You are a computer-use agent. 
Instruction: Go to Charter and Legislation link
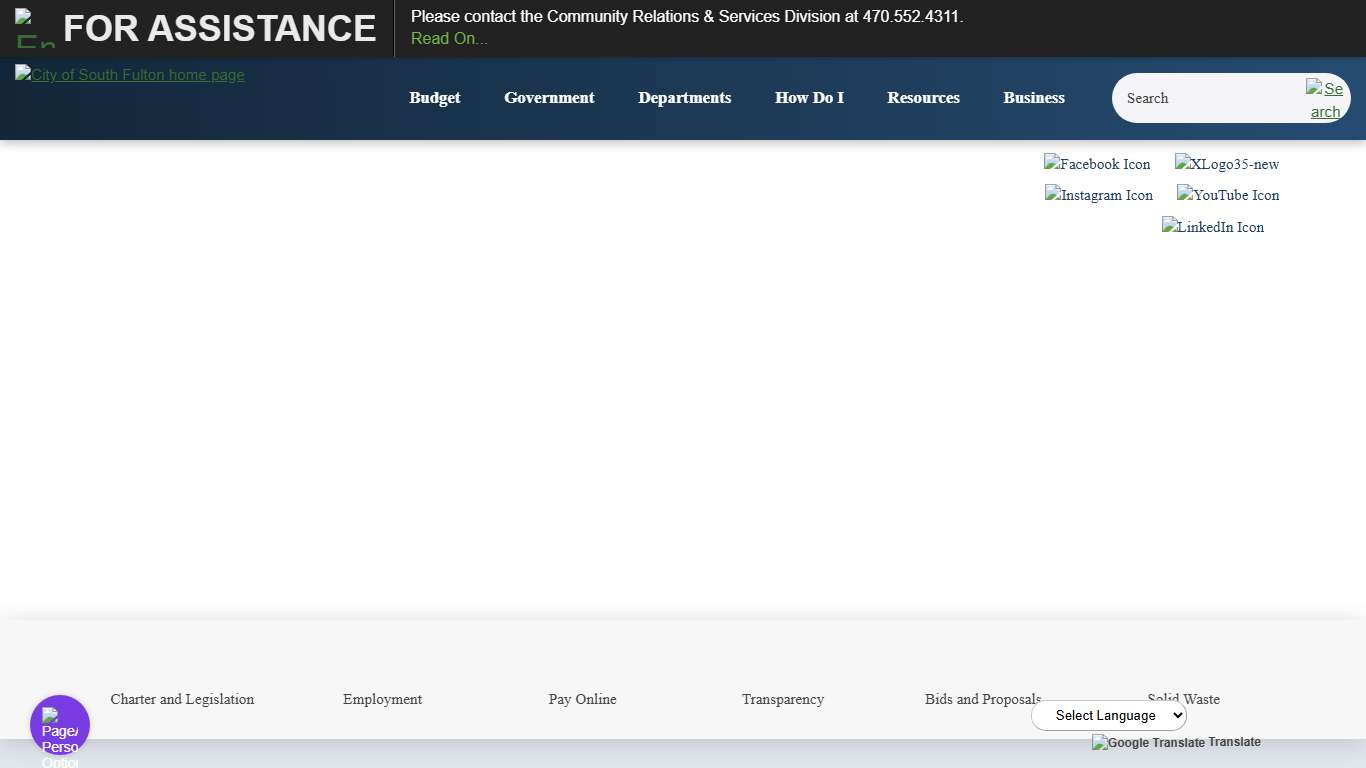pyautogui.click(x=182, y=699)
